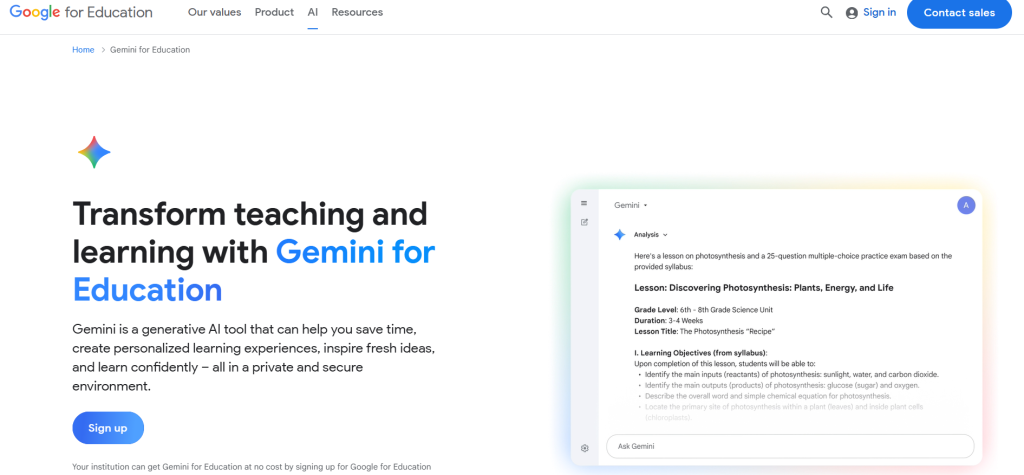Click the user avatar labeled A
The height and width of the screenshot is (475, 1024).
coord(965,205)
